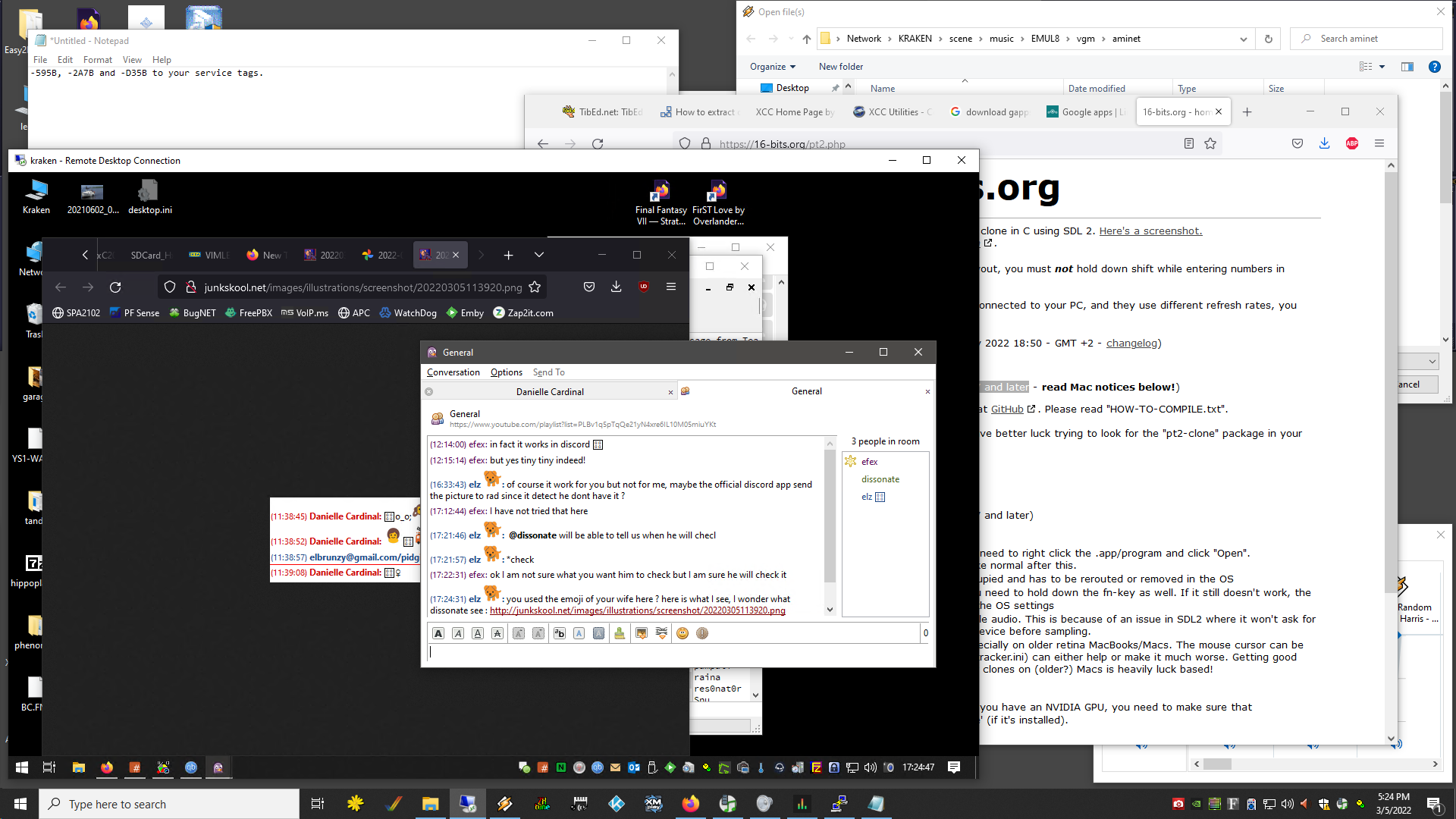Image resolution: width=1456 pixels, height=819 pixels.
Task: Open the Zap2it.com bookmark
Action: (523, 313)
